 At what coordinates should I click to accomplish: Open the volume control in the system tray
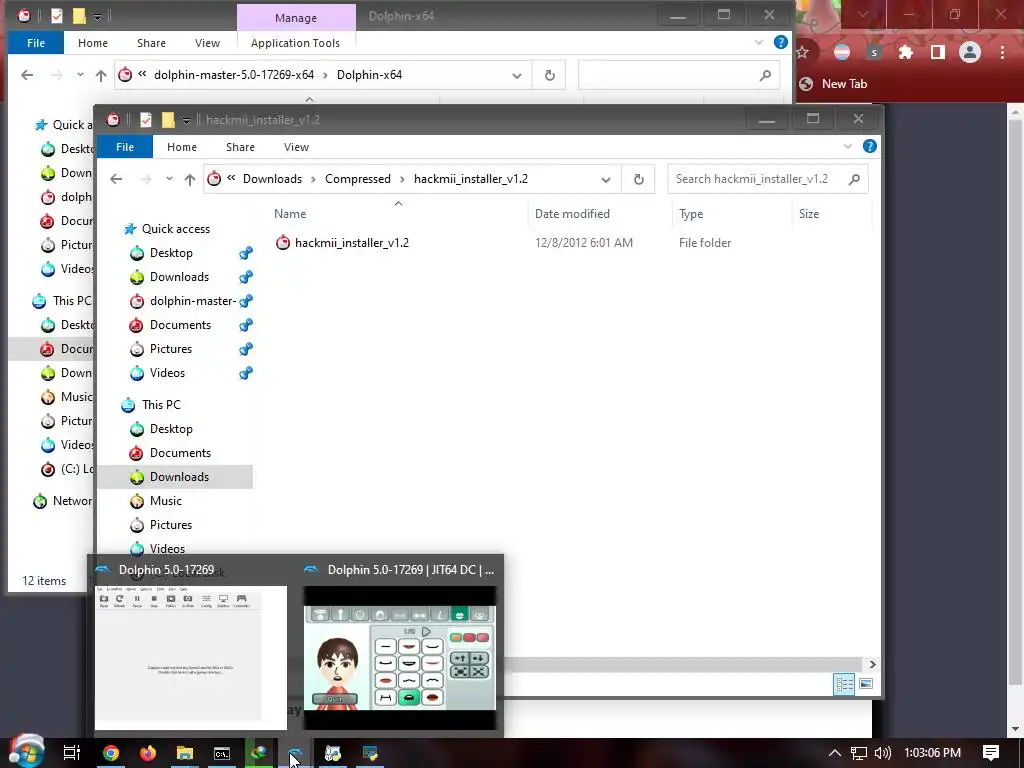883,753
